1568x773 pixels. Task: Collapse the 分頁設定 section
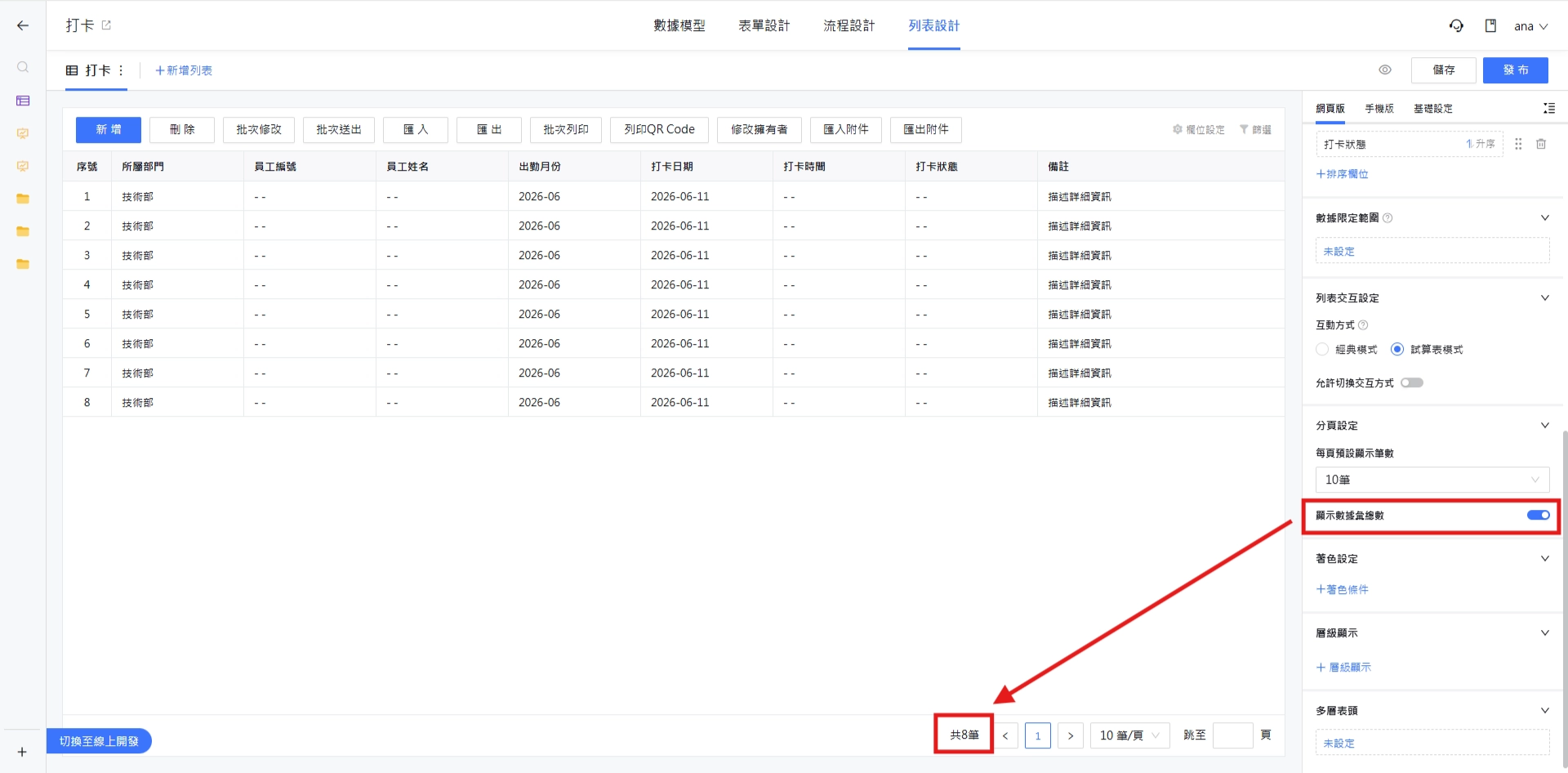tap(1544, 426)
